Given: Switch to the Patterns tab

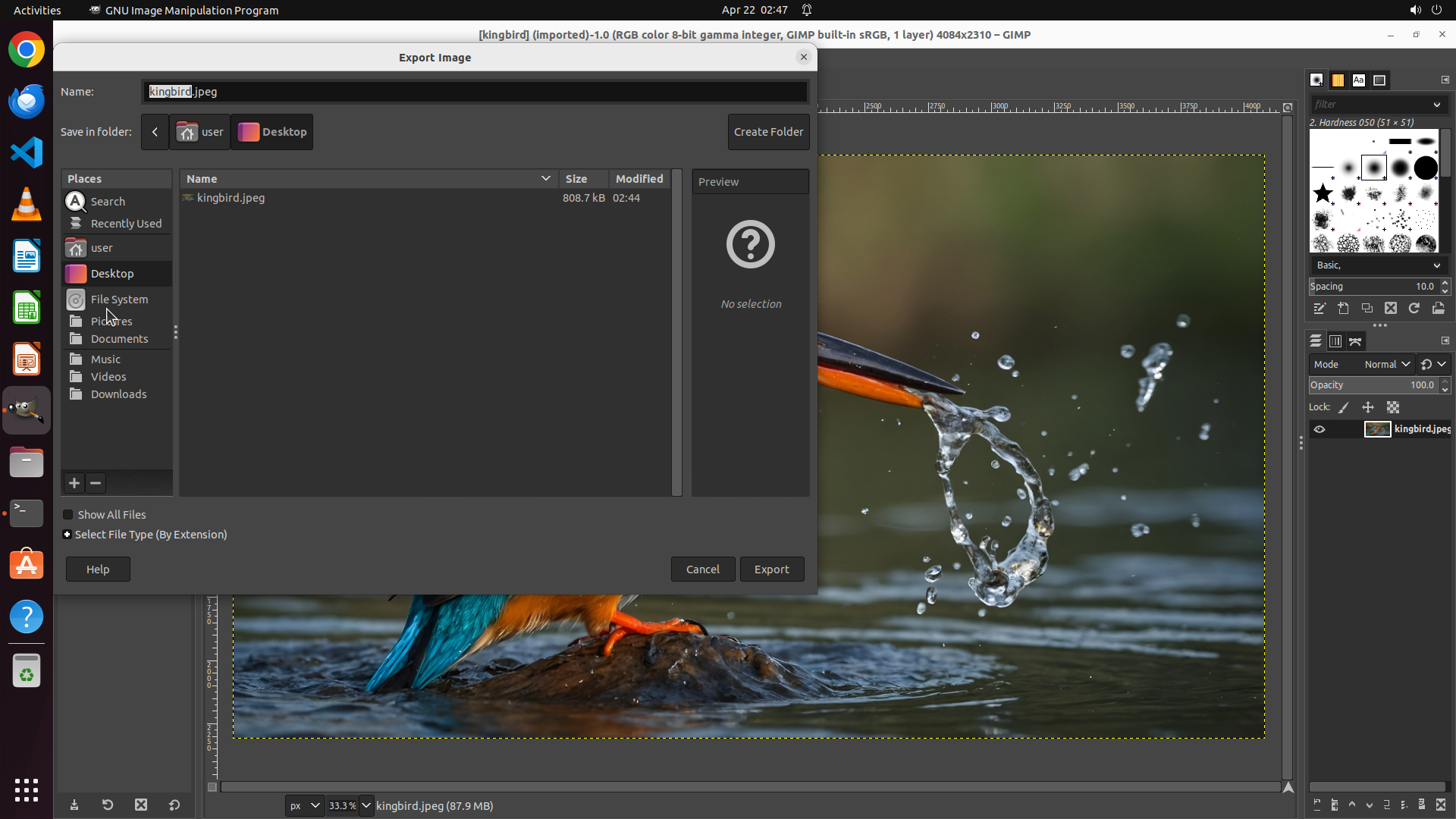Looking at the screenshot, I should tap(1338, 80).
